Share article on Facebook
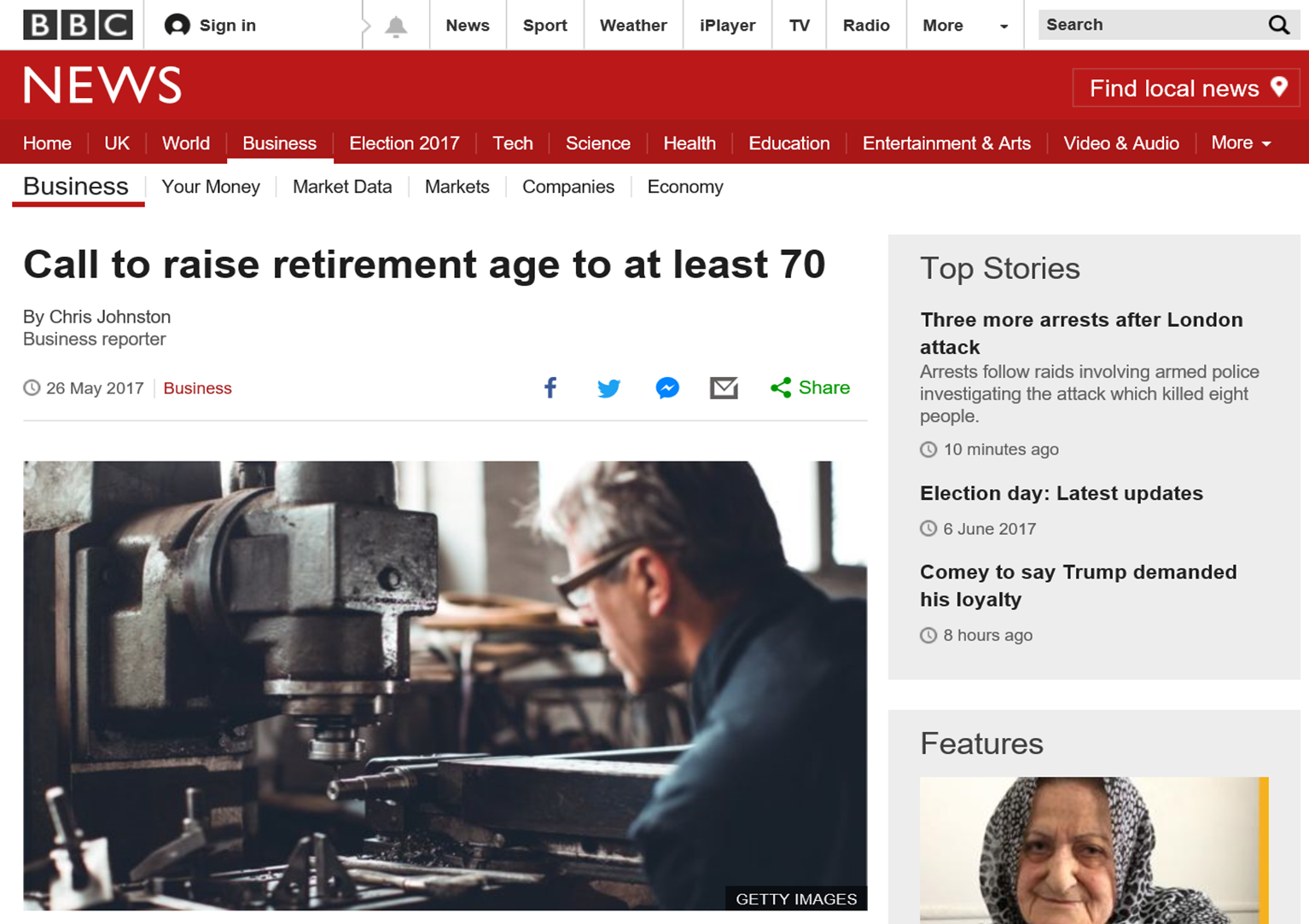 [x=550, y=388]
